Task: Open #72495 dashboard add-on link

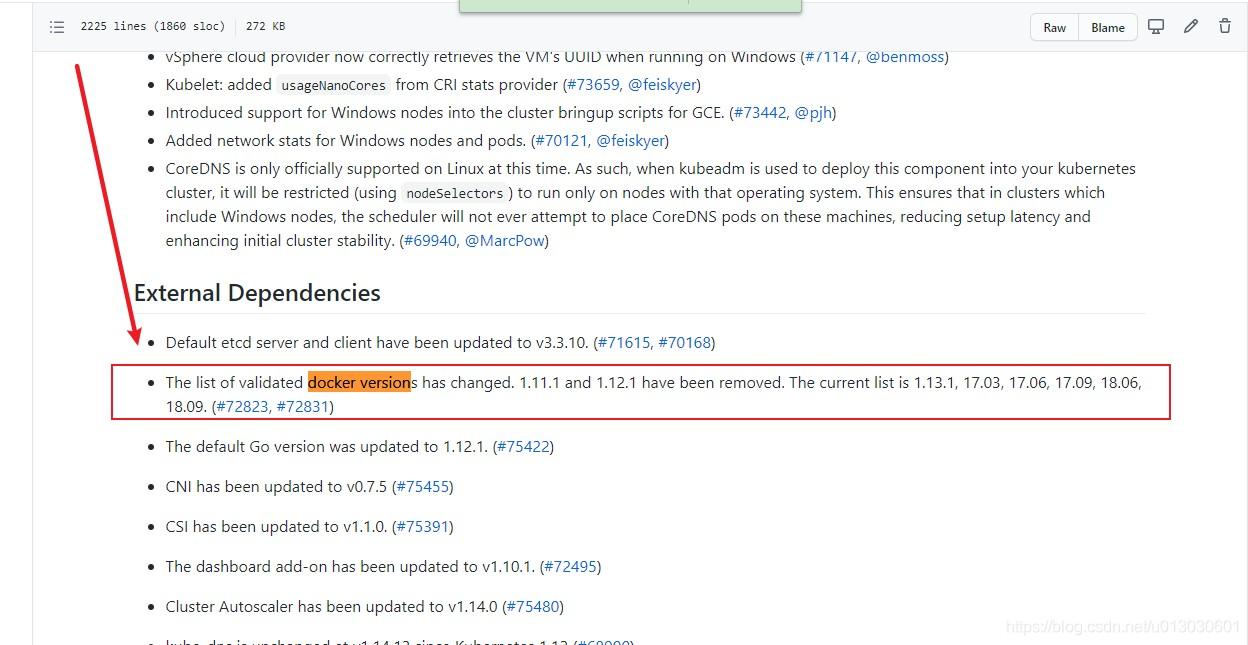Action: coord(570,567)
